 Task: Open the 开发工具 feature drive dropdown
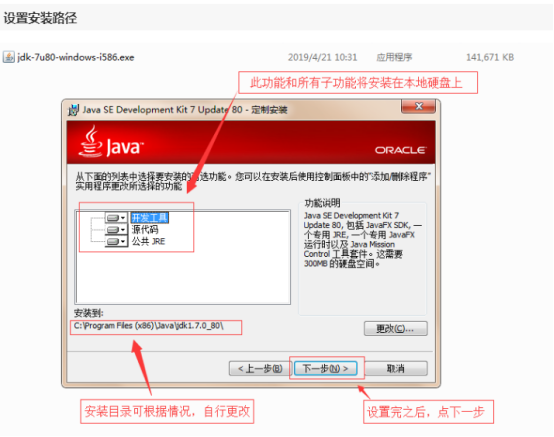tap(116, 218)
